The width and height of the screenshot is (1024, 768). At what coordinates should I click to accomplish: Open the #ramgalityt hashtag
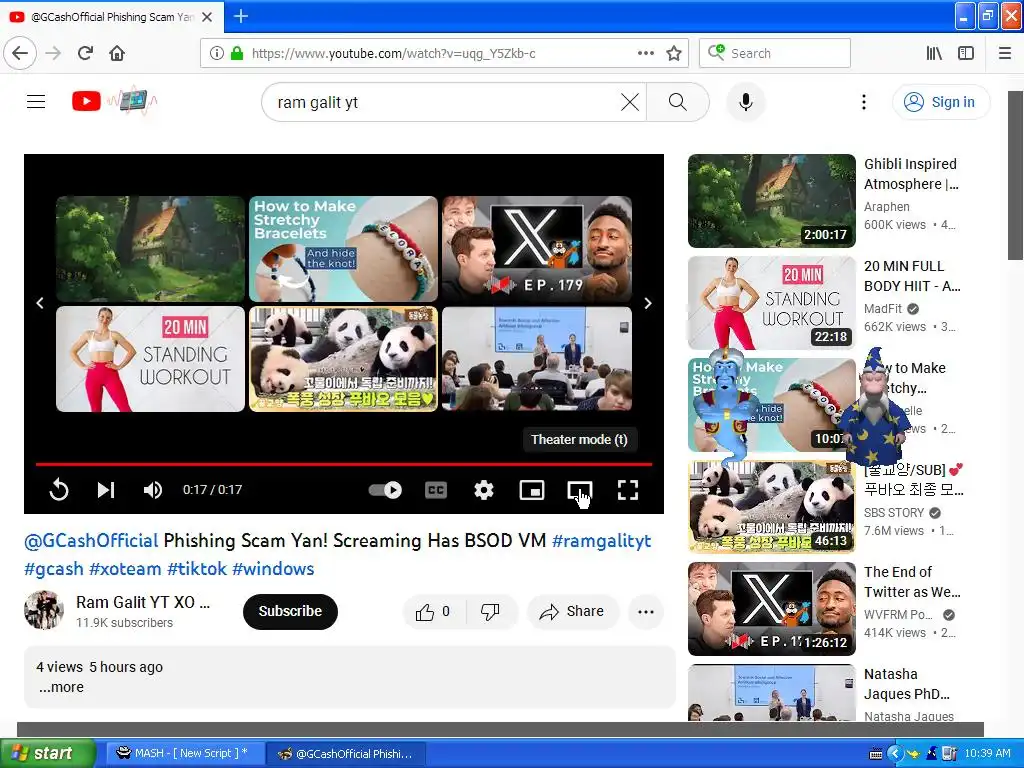click(x=601, y=541)
